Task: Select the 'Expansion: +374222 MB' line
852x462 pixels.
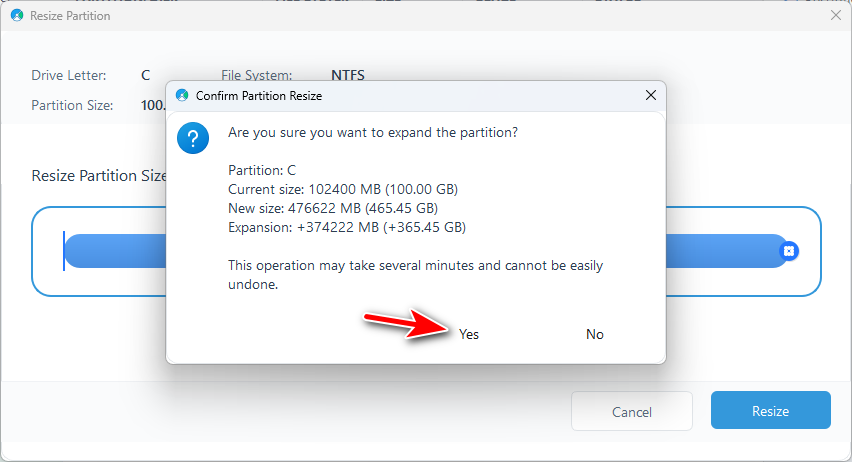Action: (347, 227)
